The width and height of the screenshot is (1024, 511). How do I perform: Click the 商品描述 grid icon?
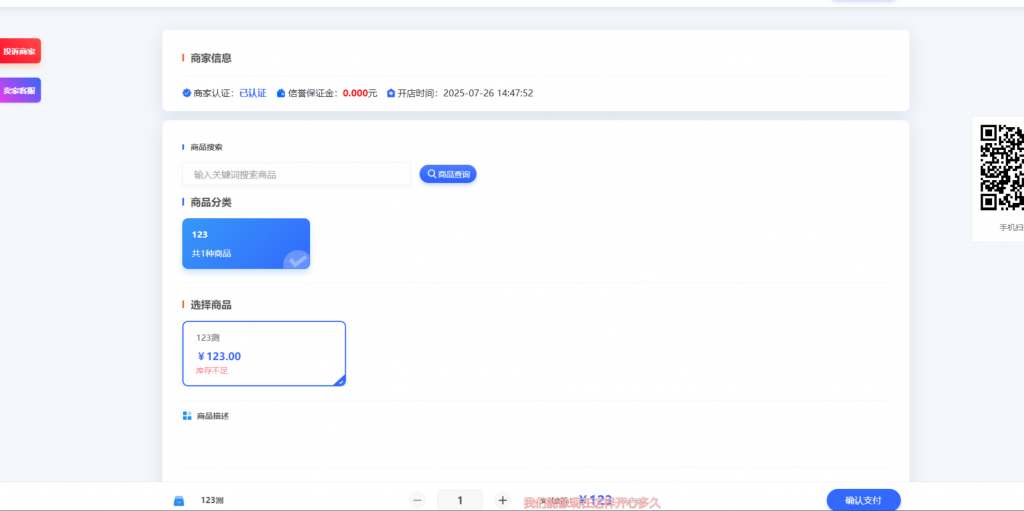[187, 416]
